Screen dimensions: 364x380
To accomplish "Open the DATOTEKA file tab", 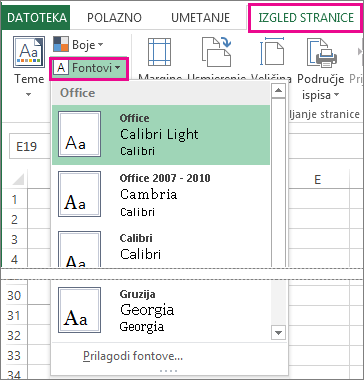I will (36, 18).
